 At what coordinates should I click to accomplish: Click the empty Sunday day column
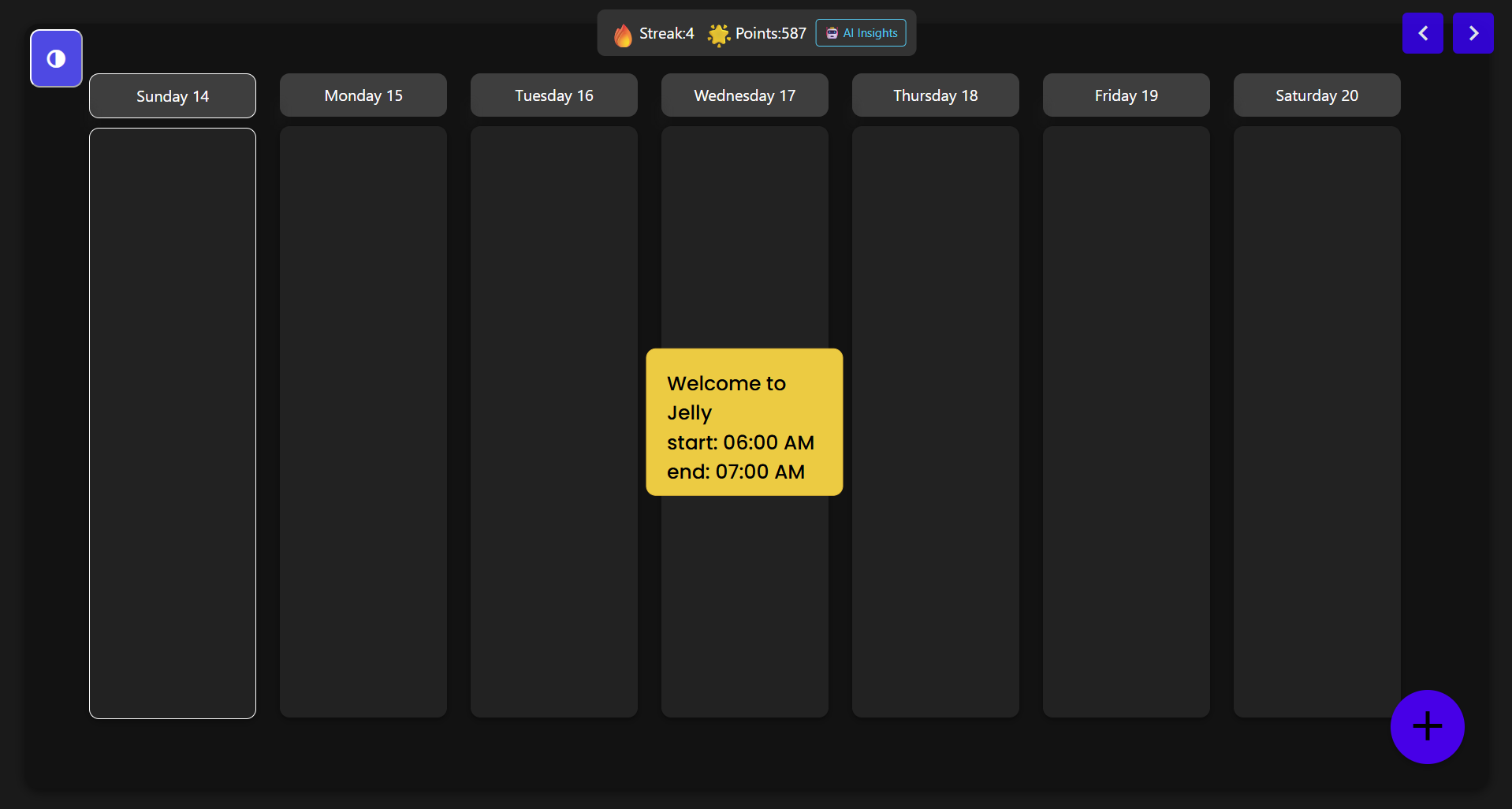pos(173,423)
